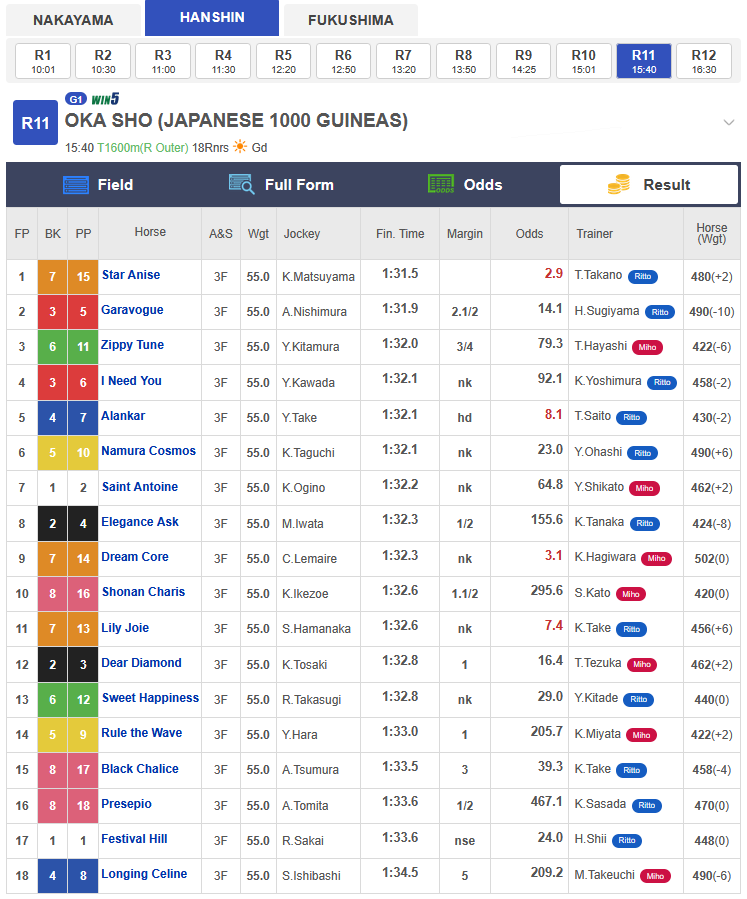Image resolution: width=747 pixels, height=899 pixels.
Task: Open the FUKUSHIMA racecourse tab
Action: click(351, 20)
